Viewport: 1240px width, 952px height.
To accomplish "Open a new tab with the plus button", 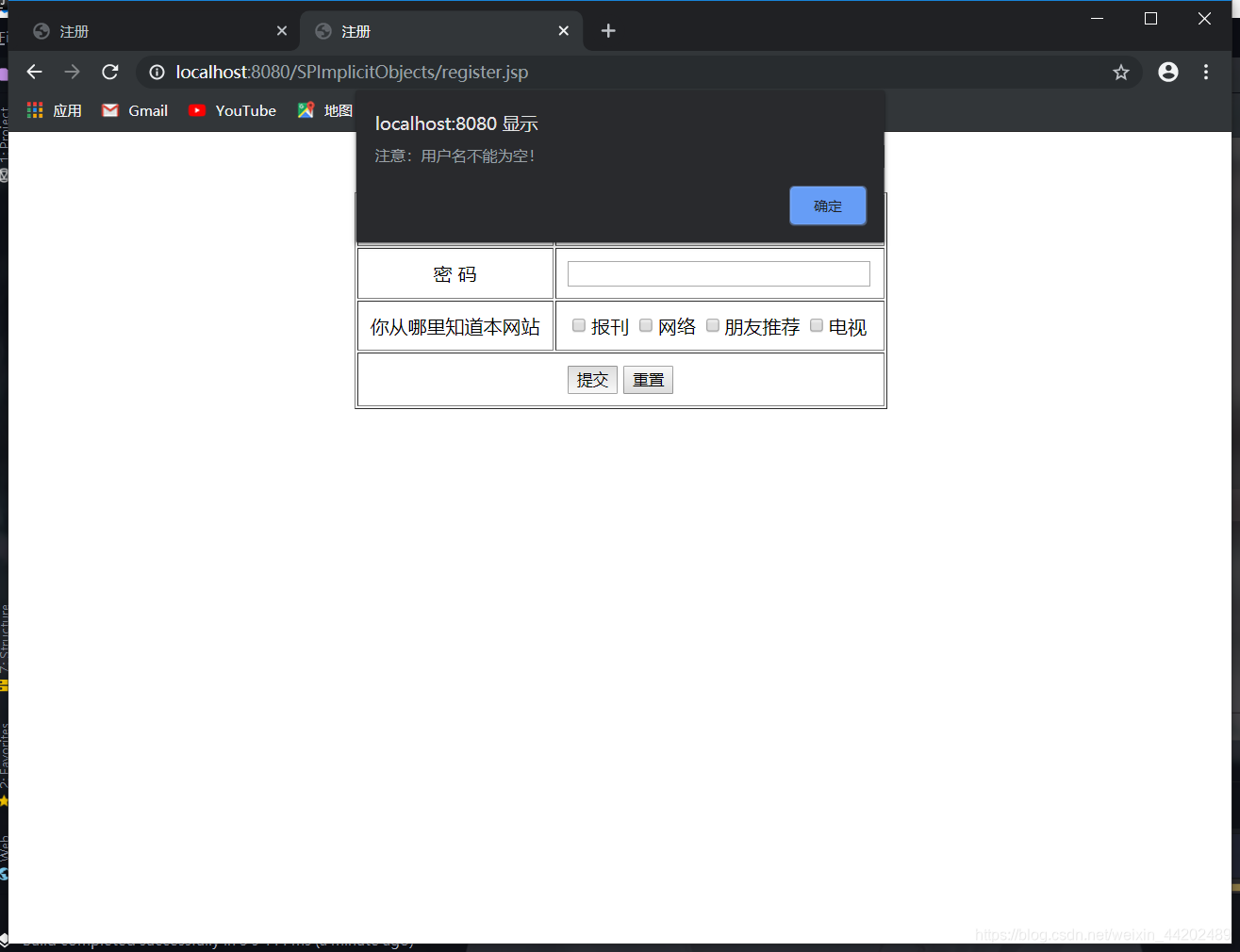I will click(608, 31).
